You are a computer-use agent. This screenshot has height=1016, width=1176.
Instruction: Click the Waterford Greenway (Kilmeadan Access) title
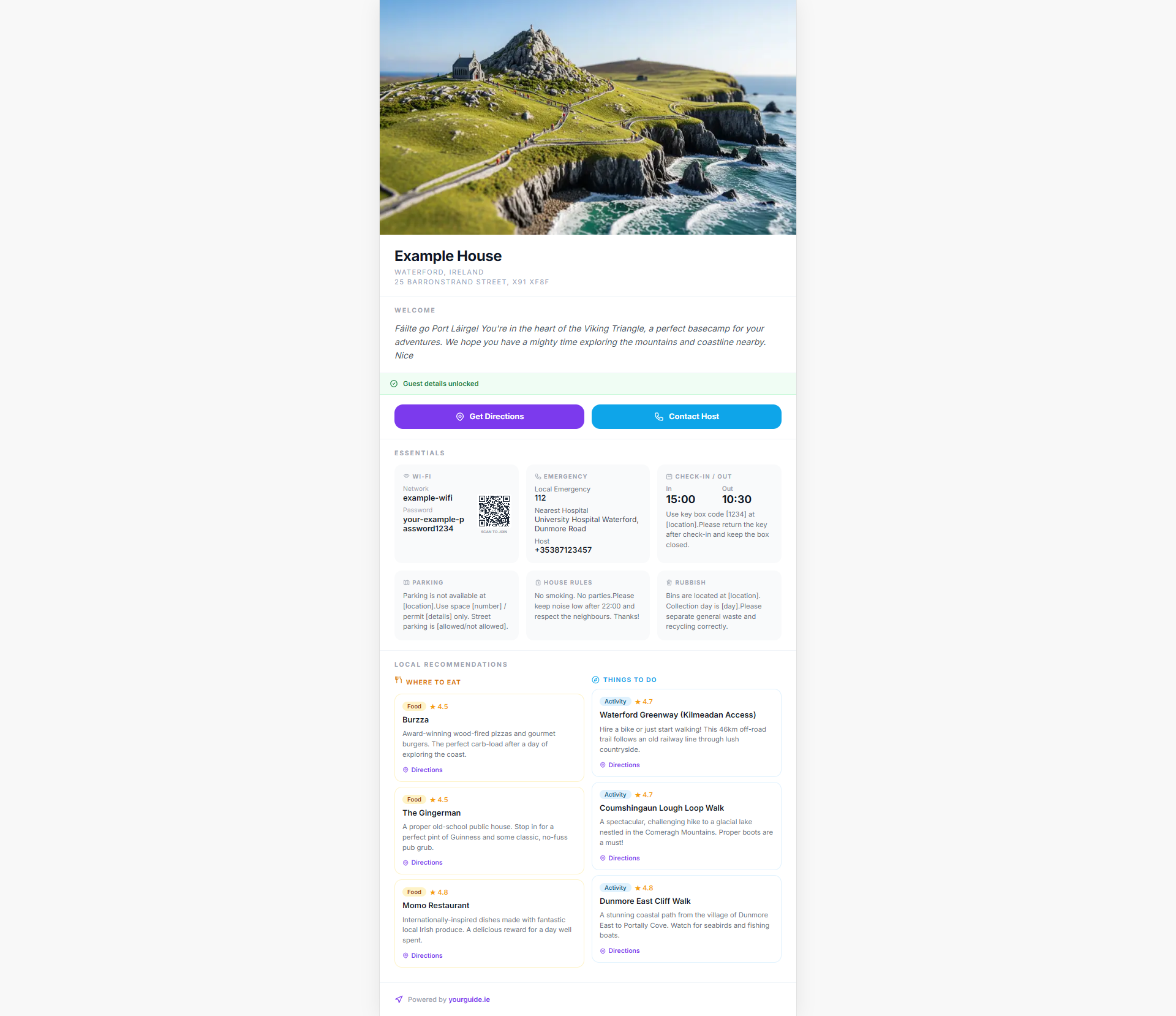point(677,715)
